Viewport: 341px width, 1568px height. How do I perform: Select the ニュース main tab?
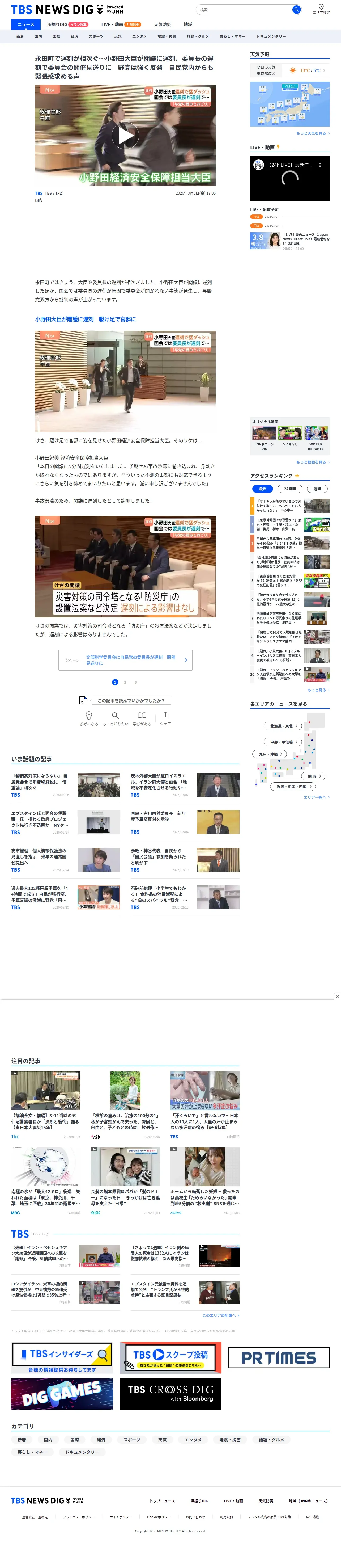25,24
